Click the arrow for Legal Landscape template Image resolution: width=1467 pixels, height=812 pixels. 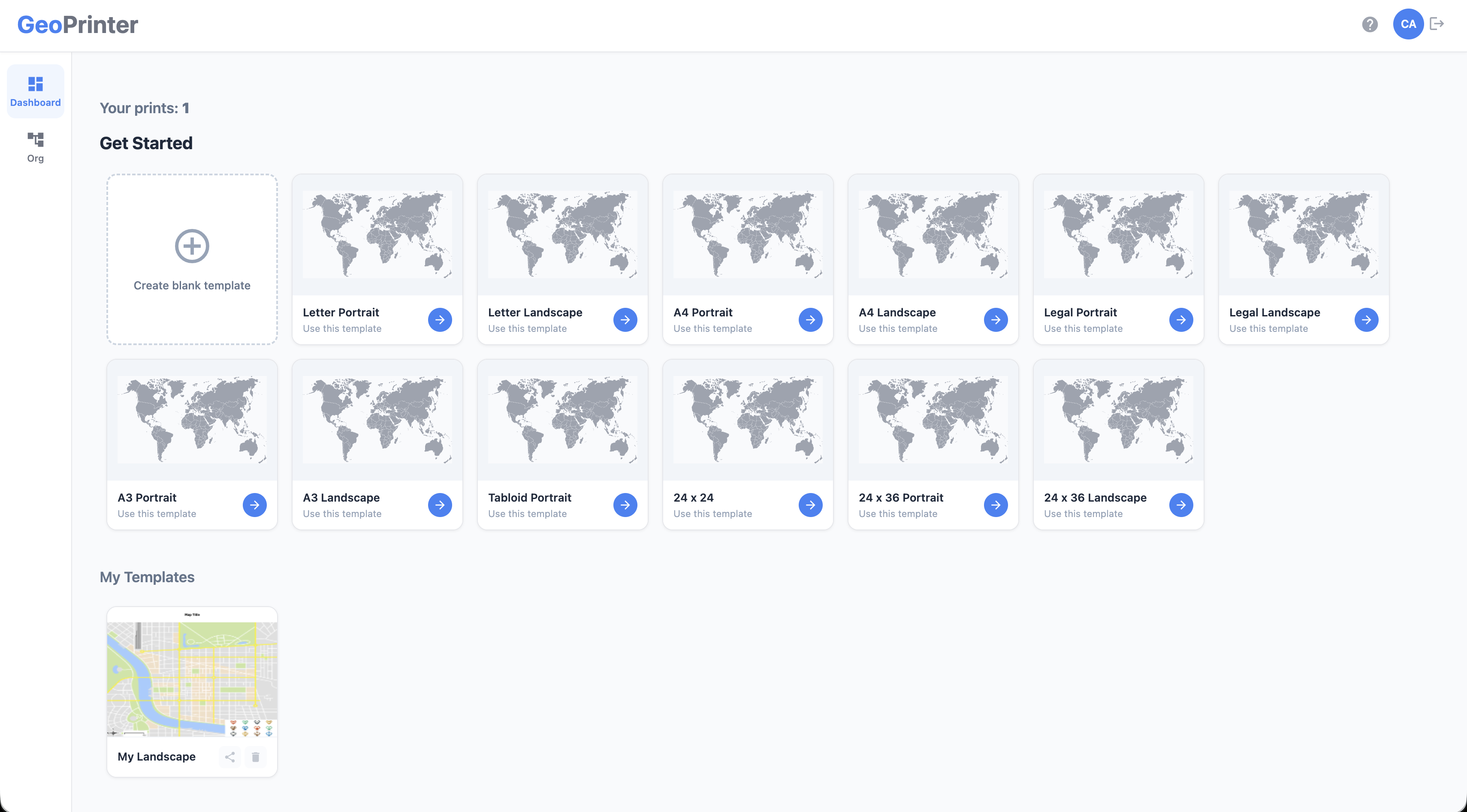(1366, 320)
